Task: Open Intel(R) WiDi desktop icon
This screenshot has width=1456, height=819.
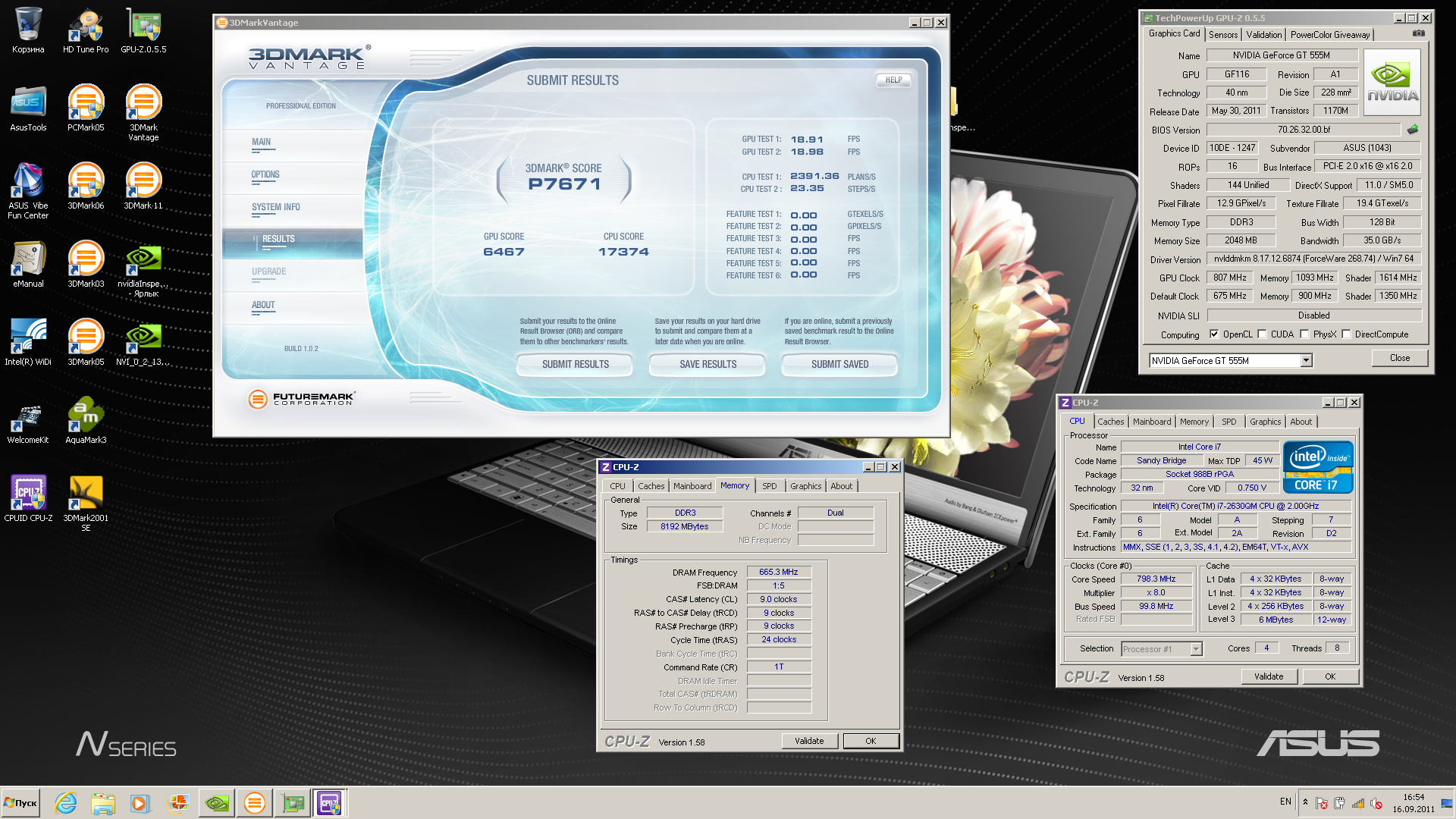Action: coord(28,343)
